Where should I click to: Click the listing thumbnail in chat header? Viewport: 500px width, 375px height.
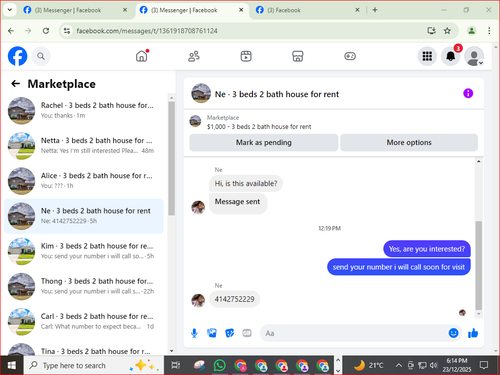pyautogui.click(x=201, y=93)
